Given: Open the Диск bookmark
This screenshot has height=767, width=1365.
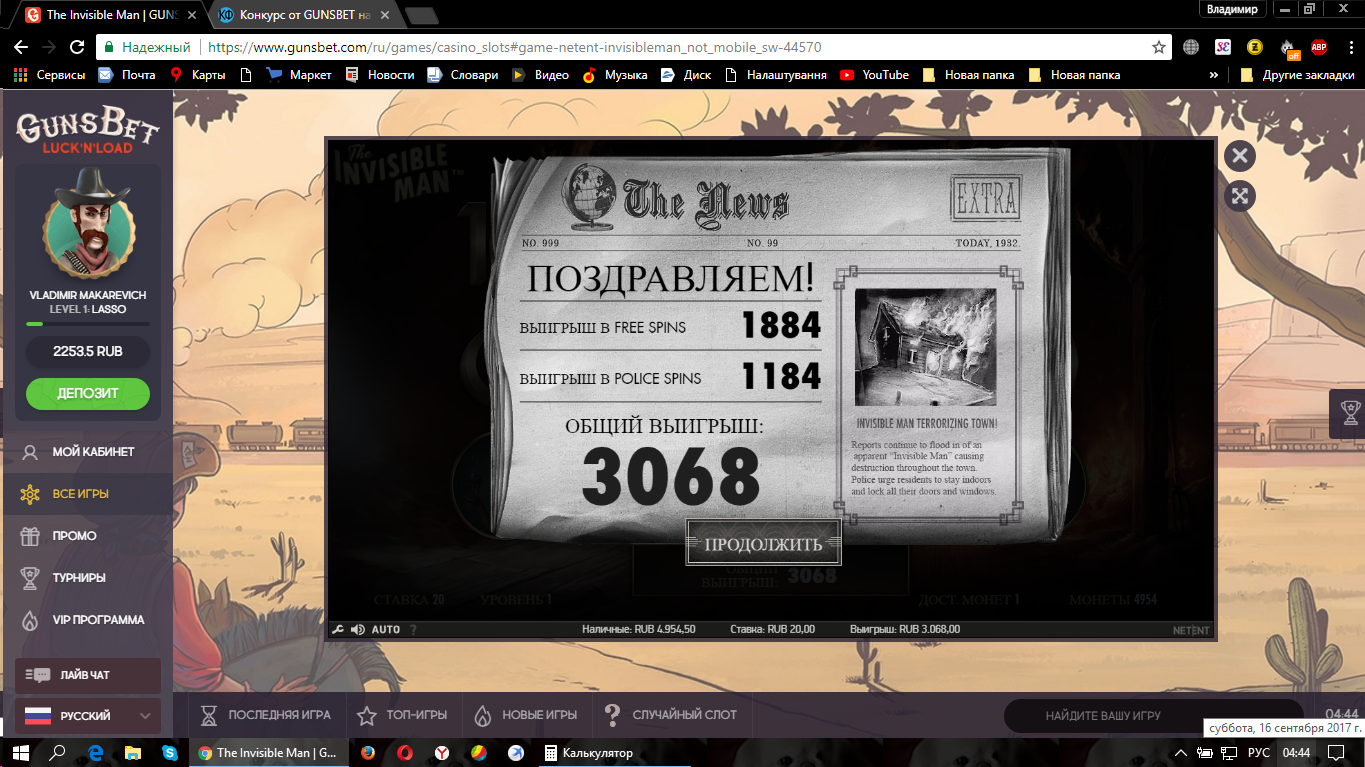Looking at the screenshot, I should 686,75.
